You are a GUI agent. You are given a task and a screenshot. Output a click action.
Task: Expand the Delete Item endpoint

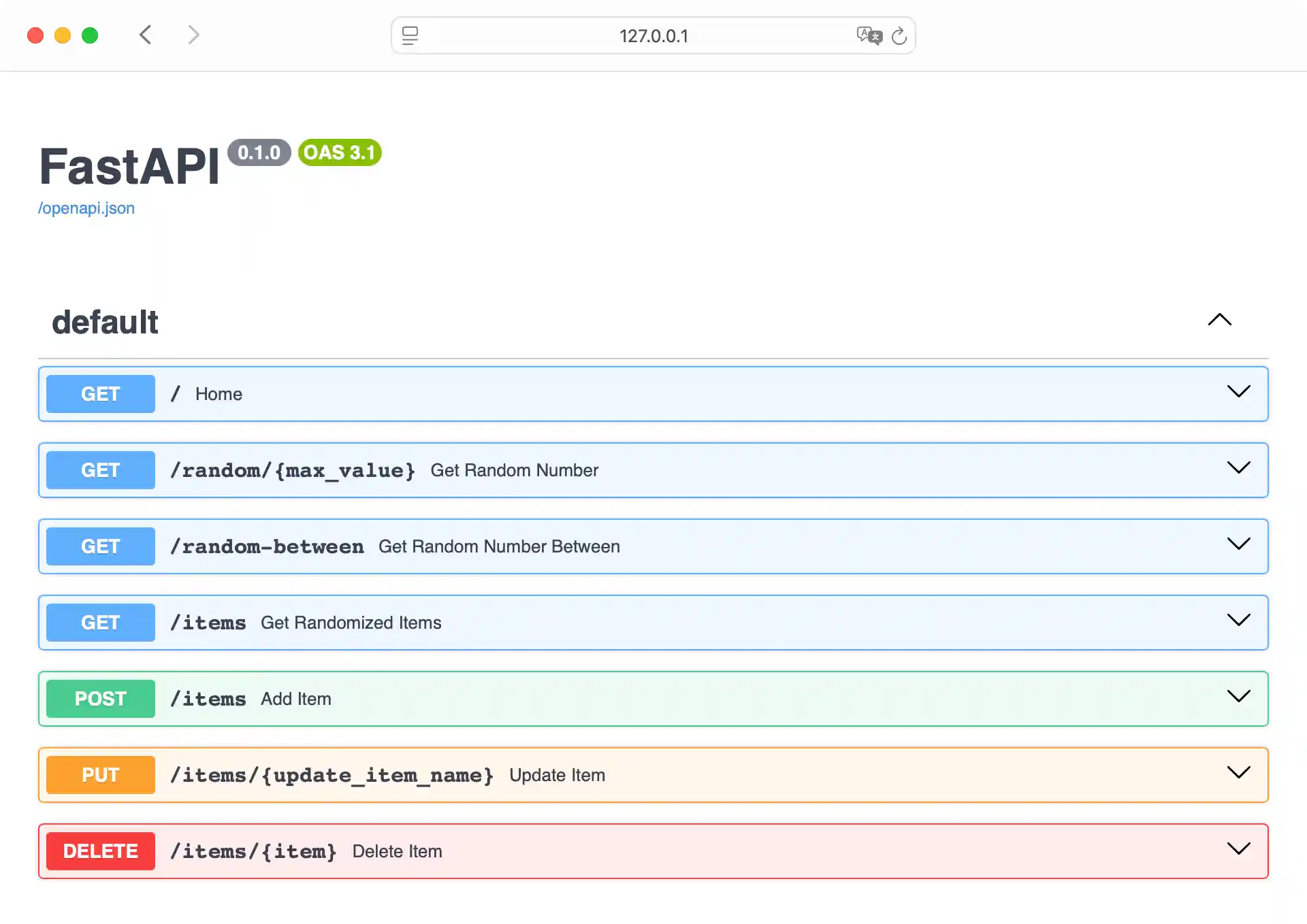click(1238, 848)
